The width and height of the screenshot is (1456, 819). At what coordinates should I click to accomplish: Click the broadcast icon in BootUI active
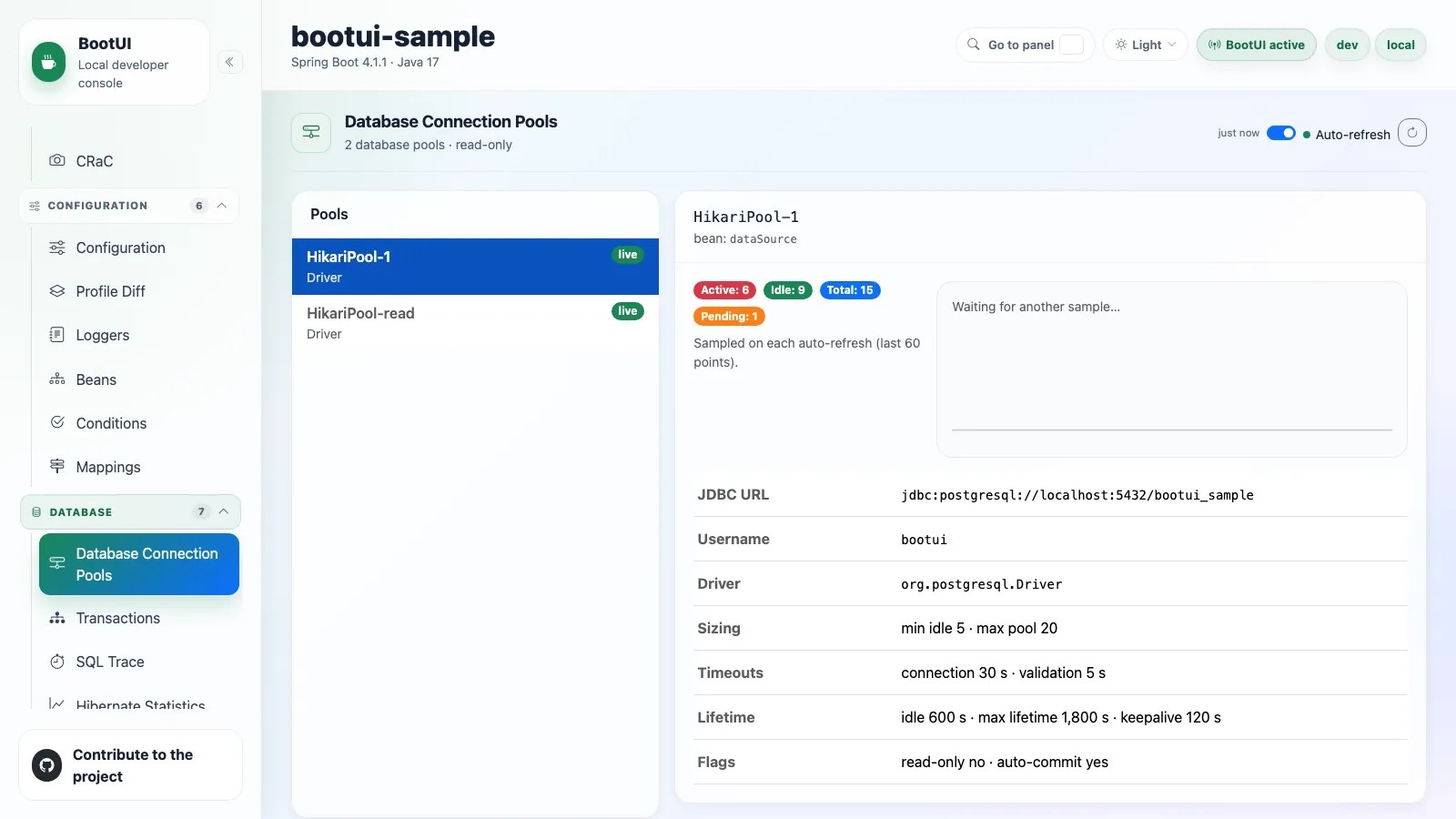point(1215,45)
